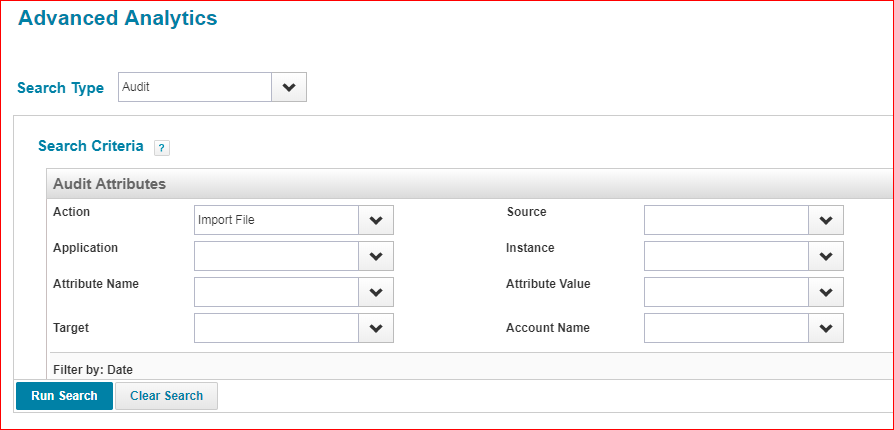The height and width of the screenshot is (430, 894).
Task: Select the Instance input field
Action: [726, 256]
